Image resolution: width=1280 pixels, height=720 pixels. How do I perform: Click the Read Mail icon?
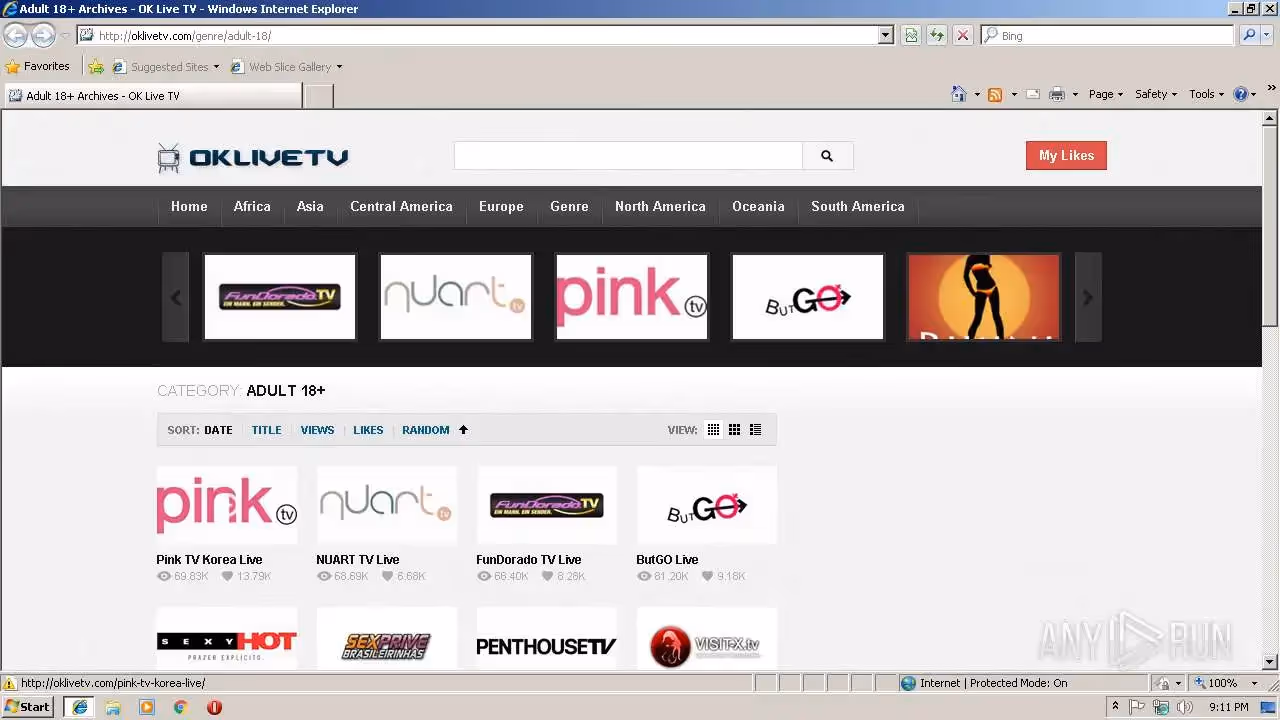(1032, 94)
